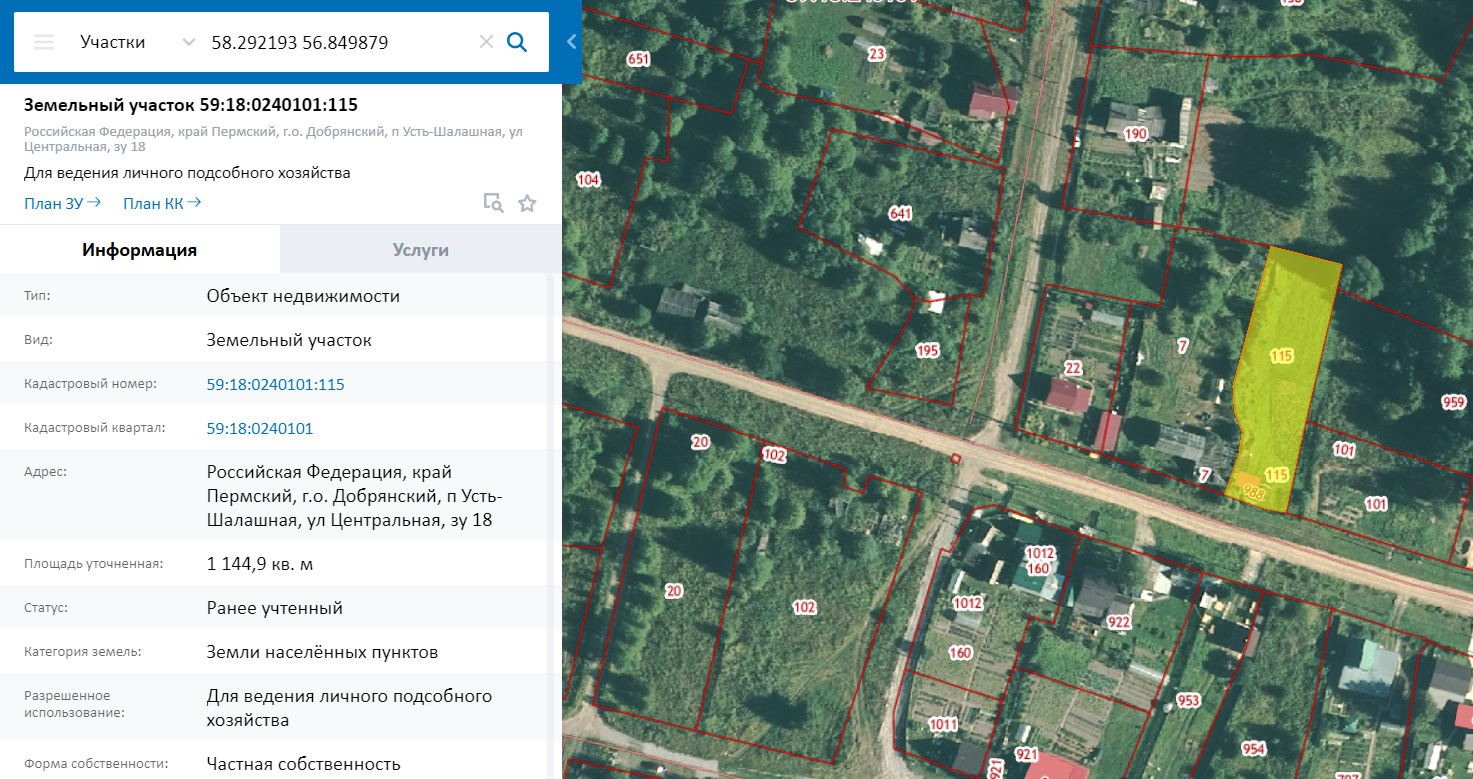Clear the coordinates with the X icon
The height and width of the screenshot is (779, 1473).
pyautogui.click(x=486, y=42)
